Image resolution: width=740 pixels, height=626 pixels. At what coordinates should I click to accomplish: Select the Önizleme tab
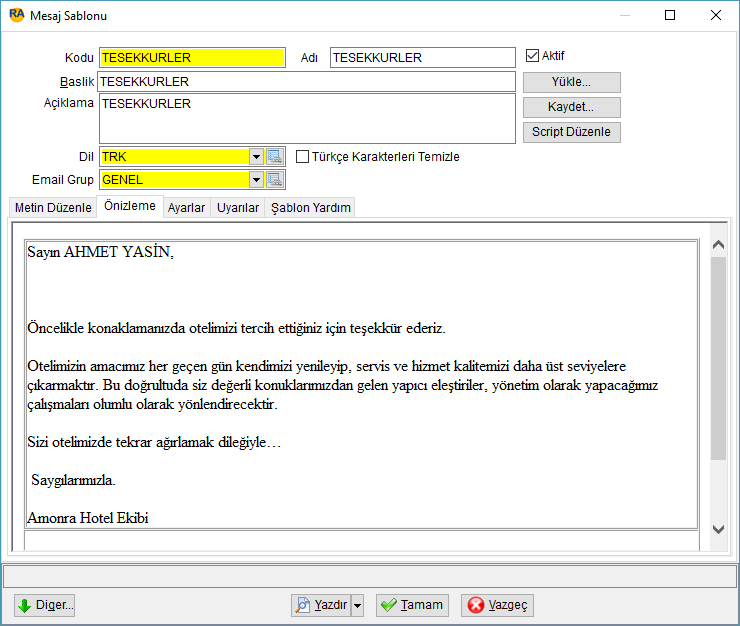130,206
